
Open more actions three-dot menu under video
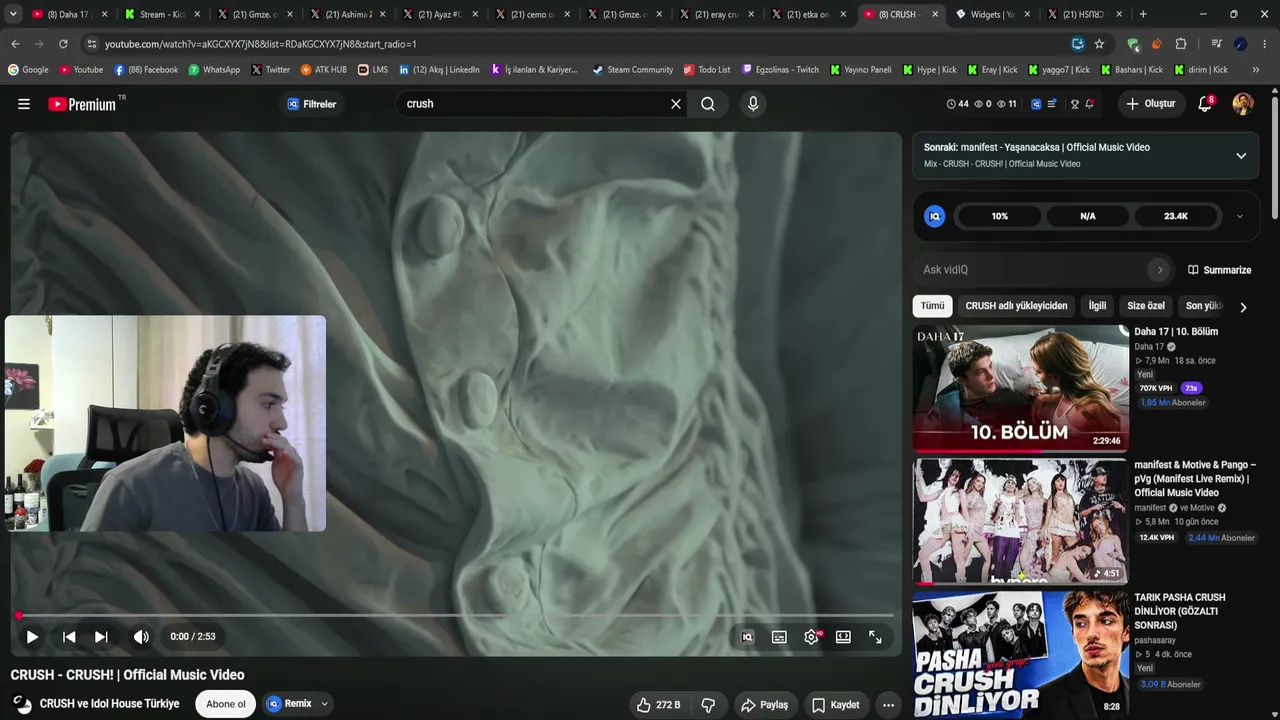click(888, 705)
